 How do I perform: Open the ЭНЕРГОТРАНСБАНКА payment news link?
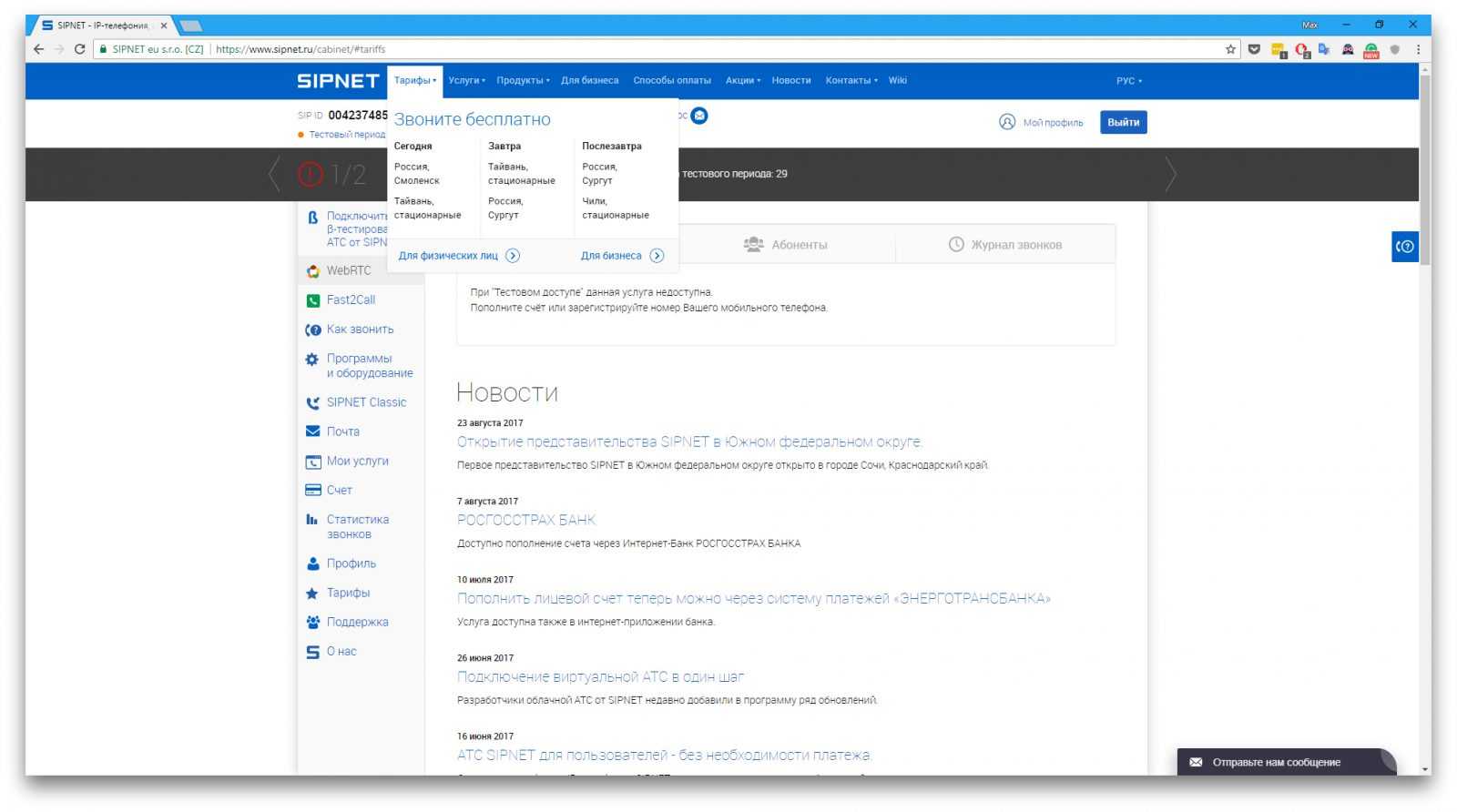coord(754,599)
